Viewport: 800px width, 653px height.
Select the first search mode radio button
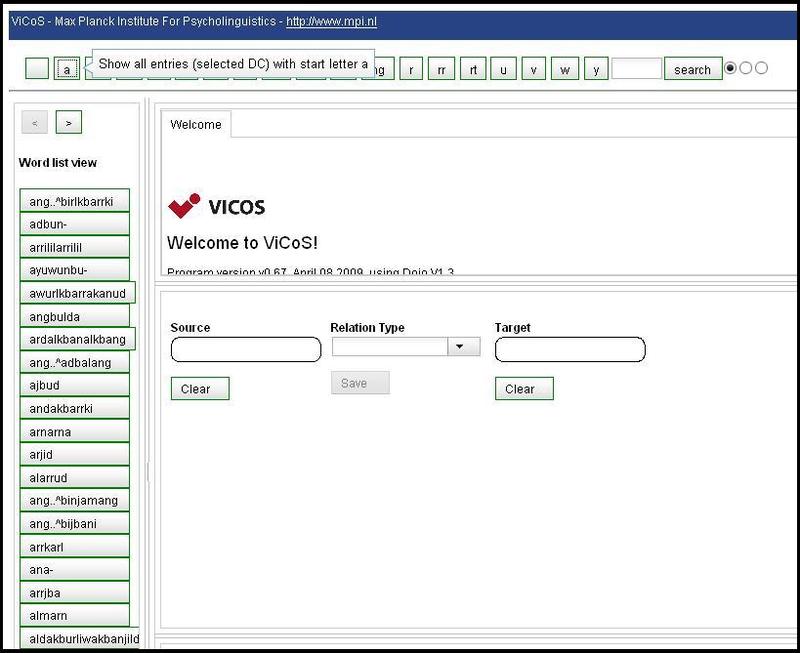click(x=731, y=68)
